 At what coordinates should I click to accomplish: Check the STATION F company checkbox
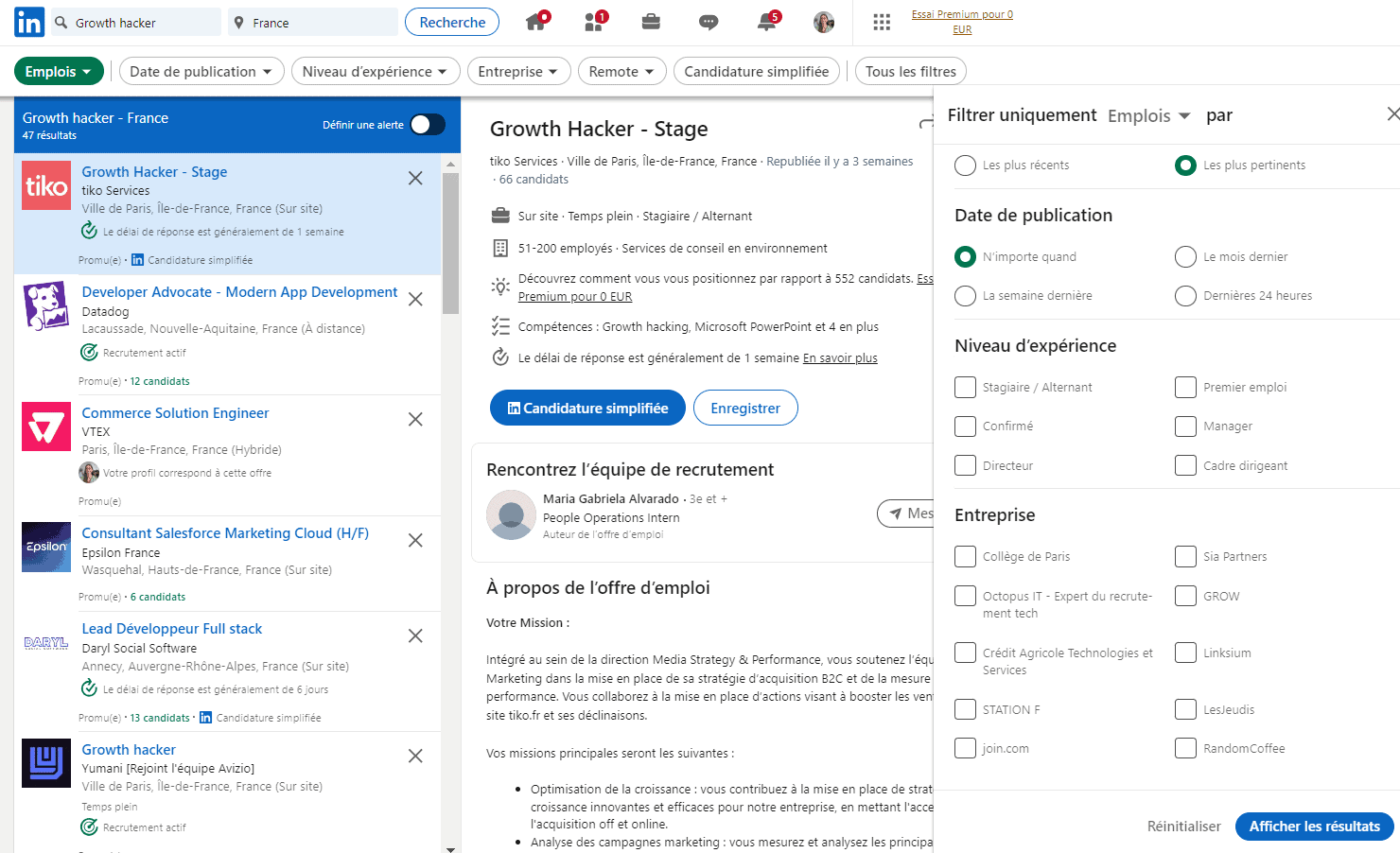[965, 710]
